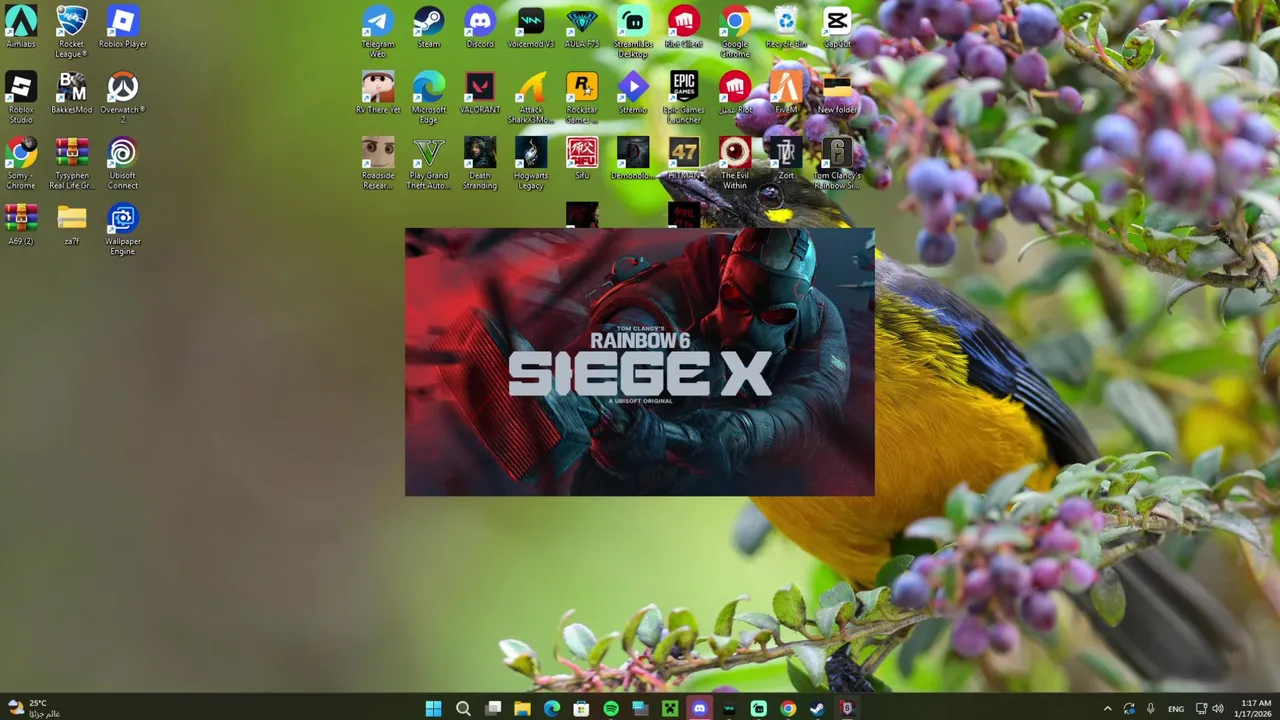Select the Stremio desktop shortcut

click(633, 93)
